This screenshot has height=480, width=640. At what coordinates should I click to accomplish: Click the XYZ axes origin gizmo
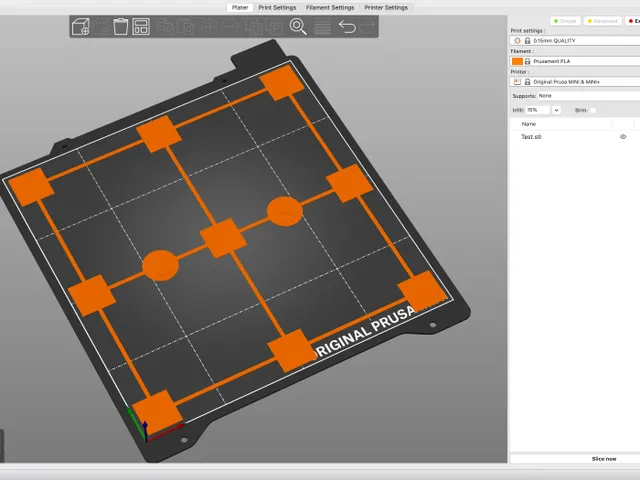click(145, 437)
